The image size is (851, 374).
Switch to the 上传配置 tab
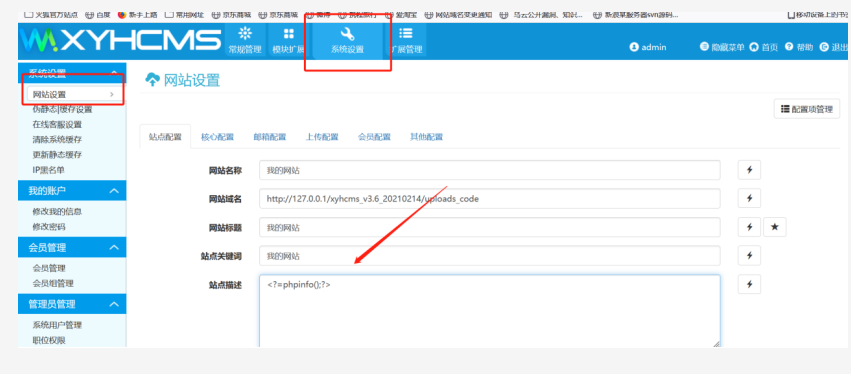[x=322, y=137]
